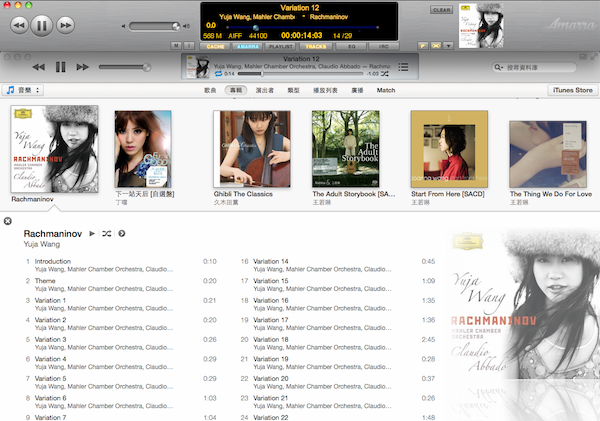Select track 20 Variation 18

point(338,343)
